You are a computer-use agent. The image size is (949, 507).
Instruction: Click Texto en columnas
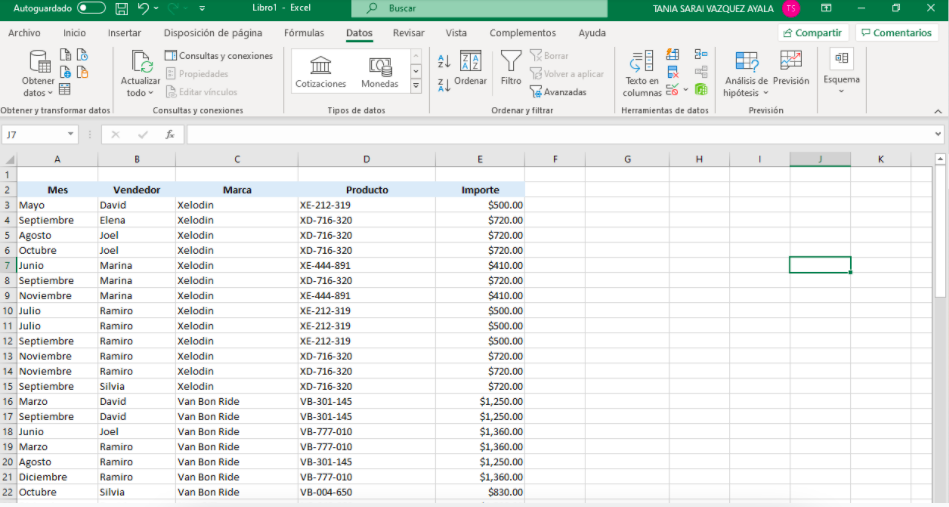pos(642,74)
